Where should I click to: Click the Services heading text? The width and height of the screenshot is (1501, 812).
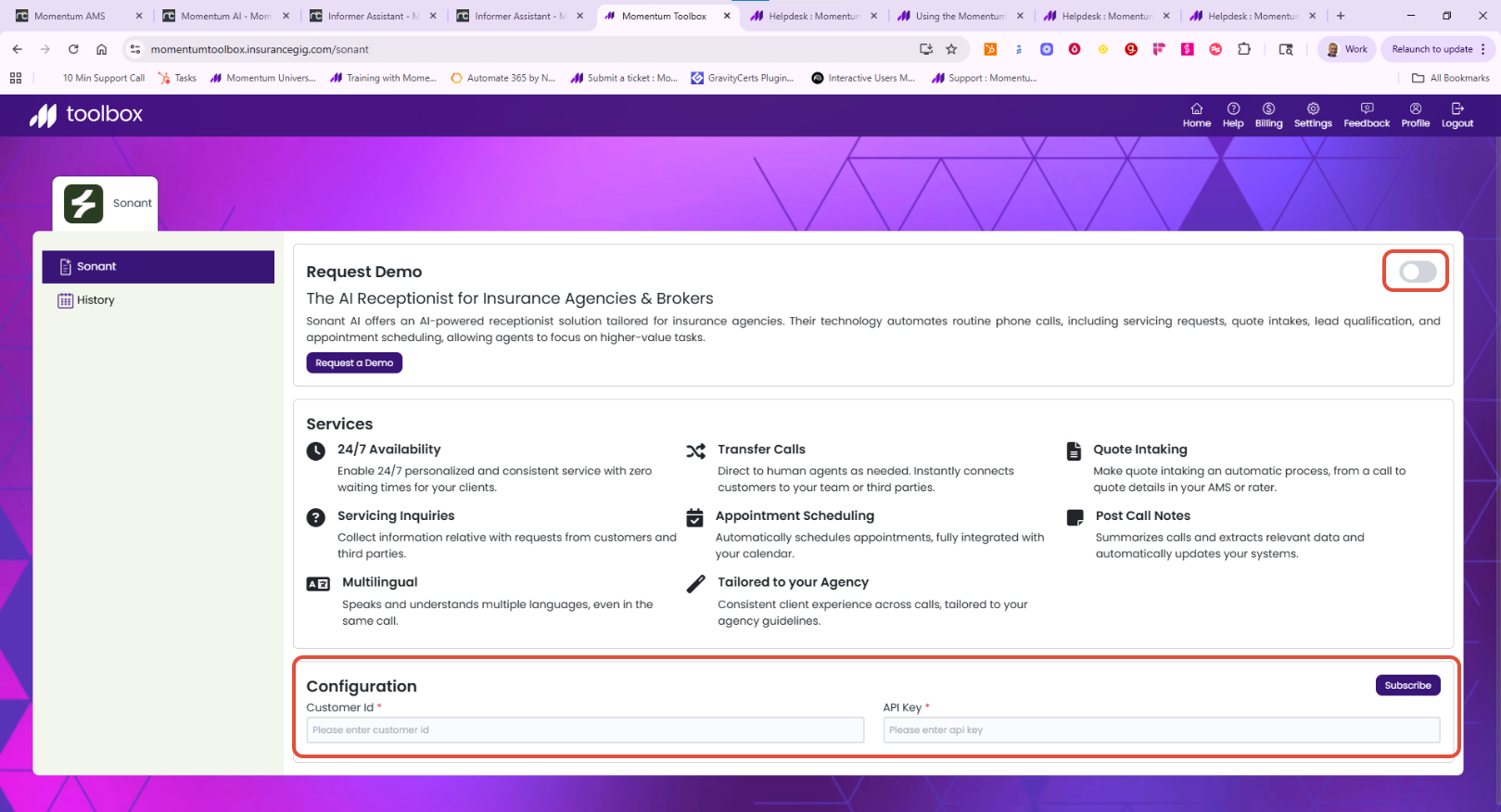pos(339,424)
